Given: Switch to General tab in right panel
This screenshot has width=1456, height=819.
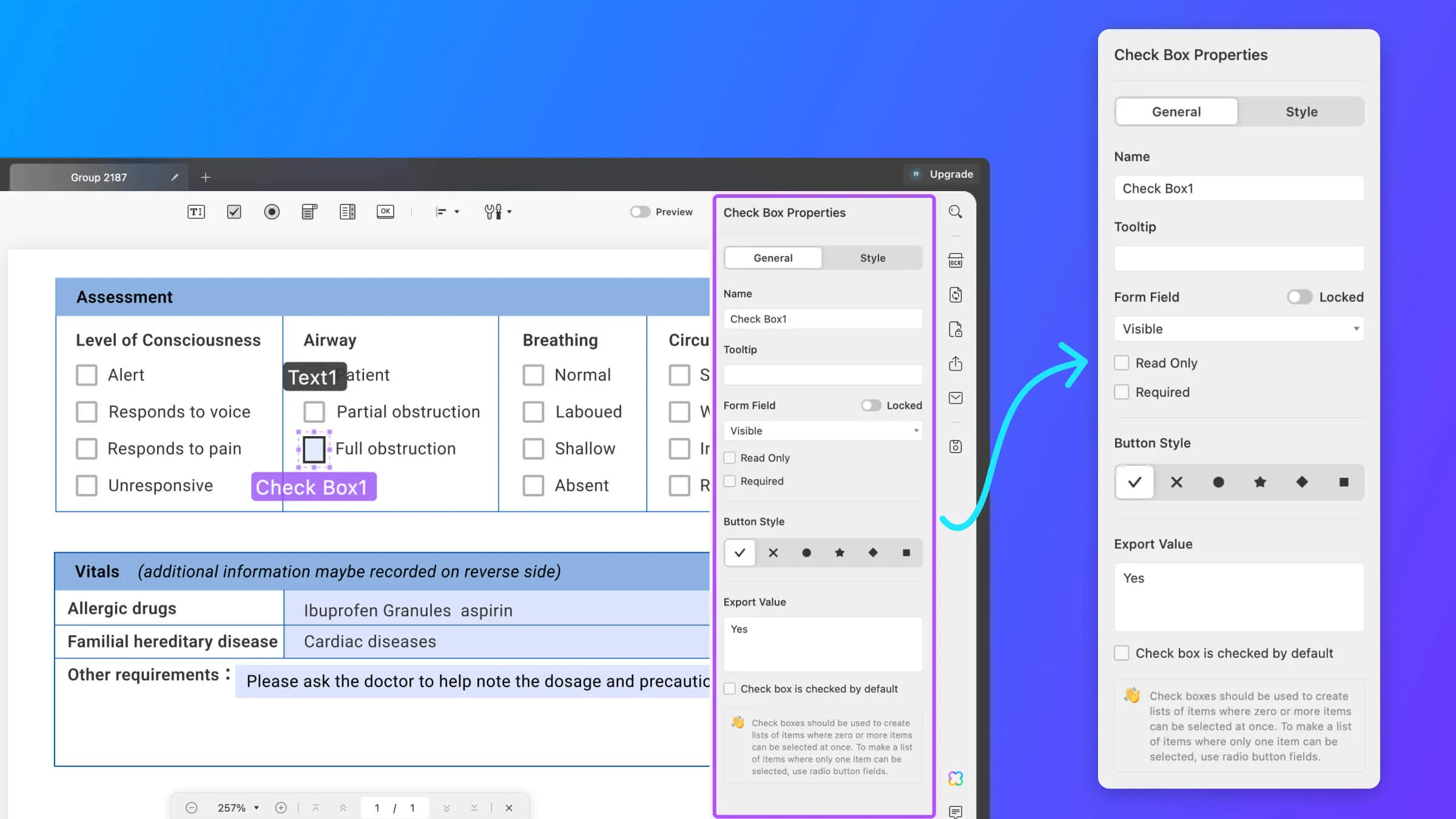Looking at the screenshot, I should click(x=1177, y=111).
